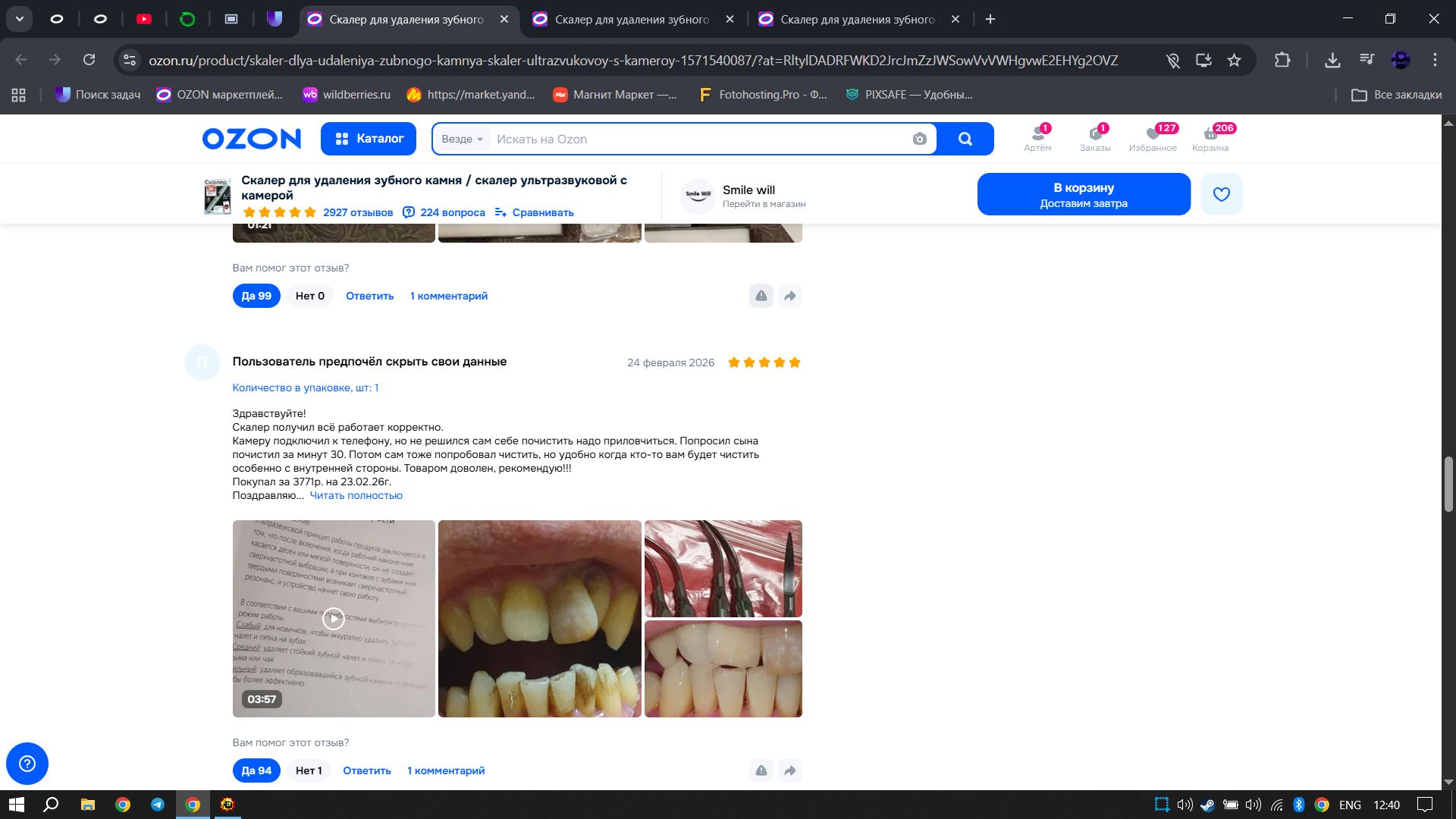Play the 03:57 review video thumbnail
The width and height of the screenshot is (1456, 819).
(334, 618)
